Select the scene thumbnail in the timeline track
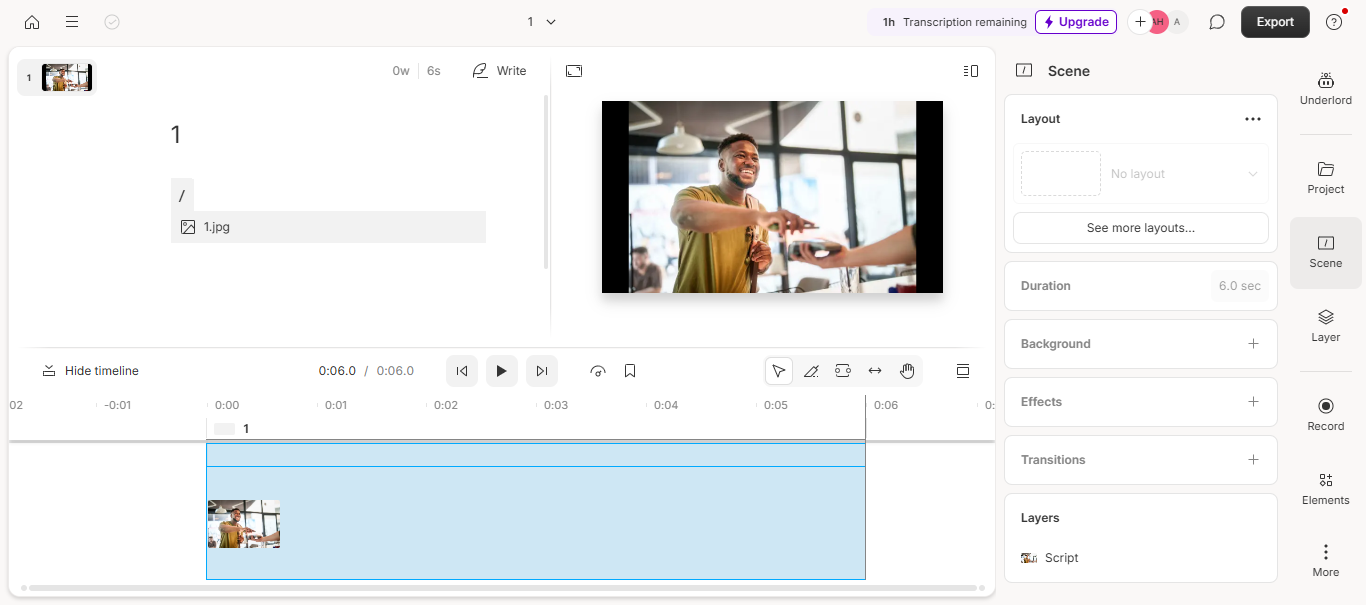This screenshot has width=1366, height=605. (243, 524)
